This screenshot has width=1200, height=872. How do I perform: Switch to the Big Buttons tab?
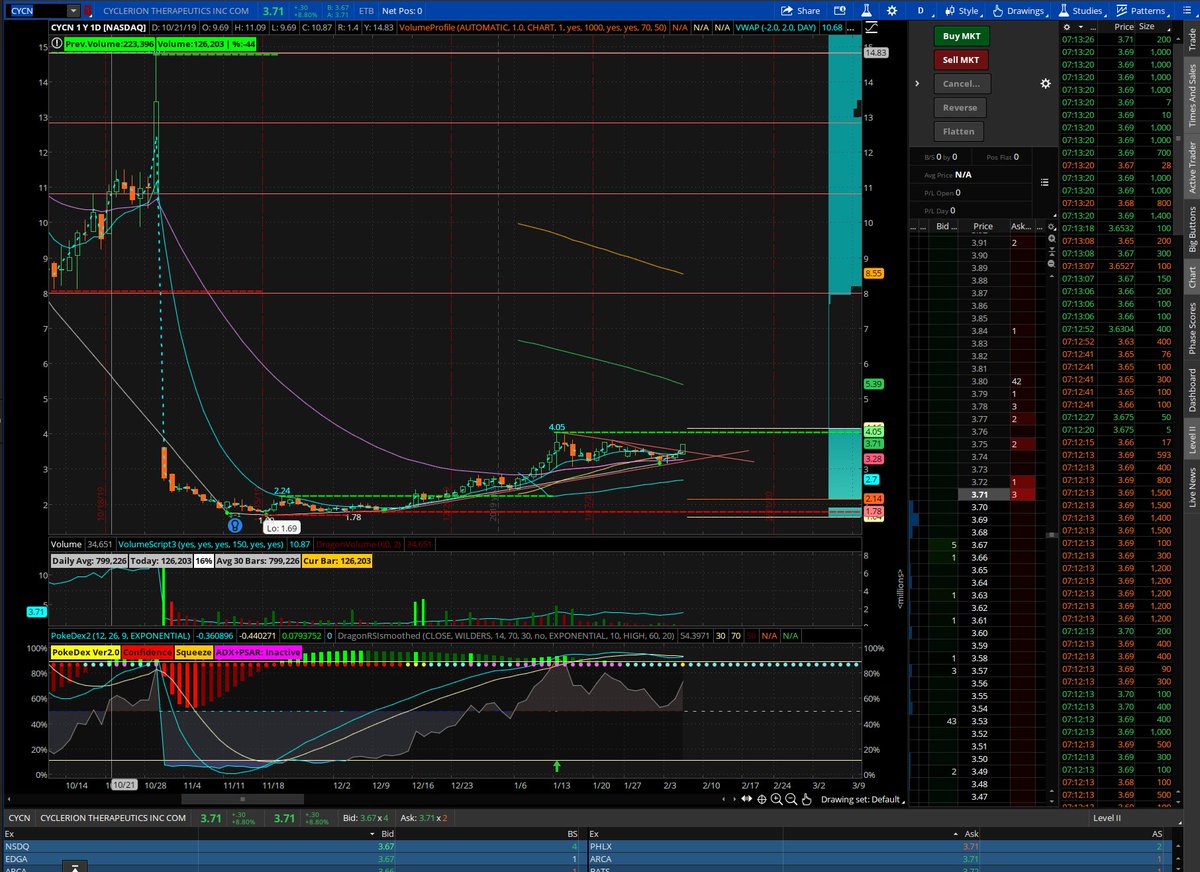coord(1191,229)
